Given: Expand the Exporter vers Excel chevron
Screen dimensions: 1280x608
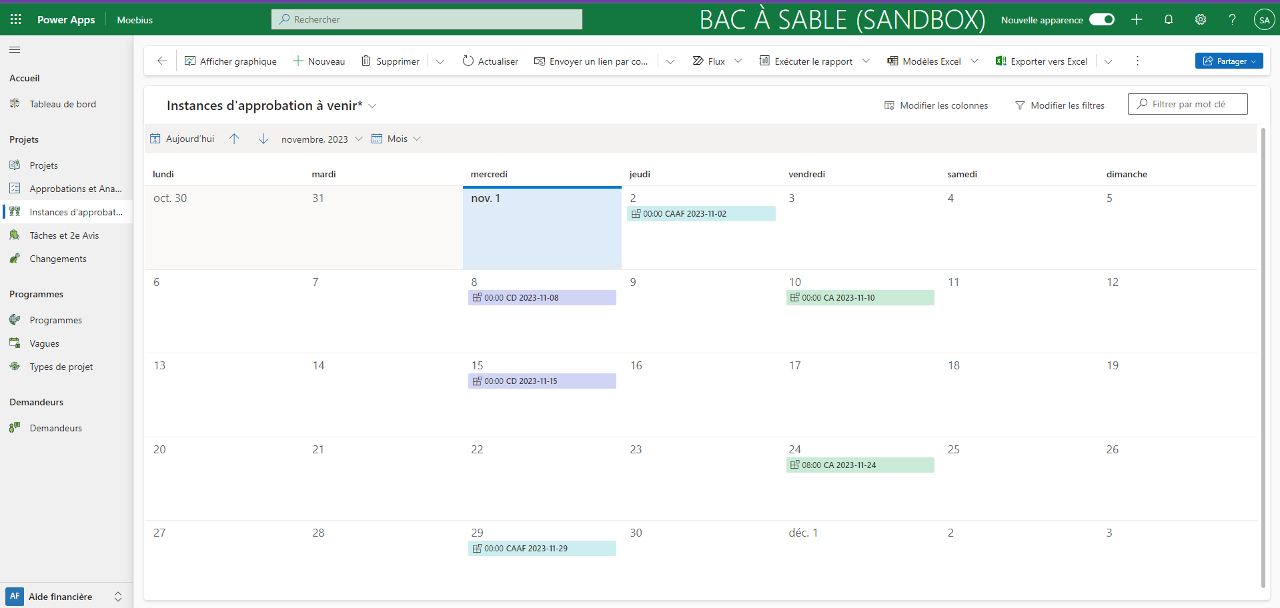Looking at the screenshot, I should (1108, 61).
